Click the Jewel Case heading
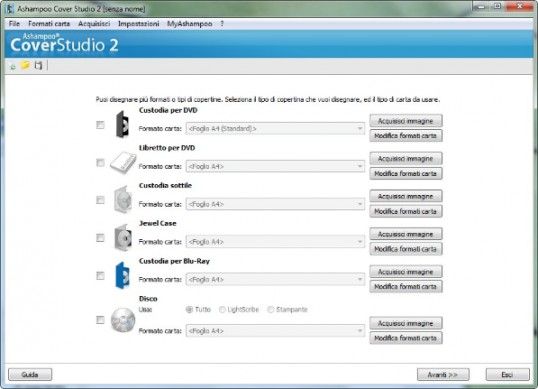 point(157,223)
